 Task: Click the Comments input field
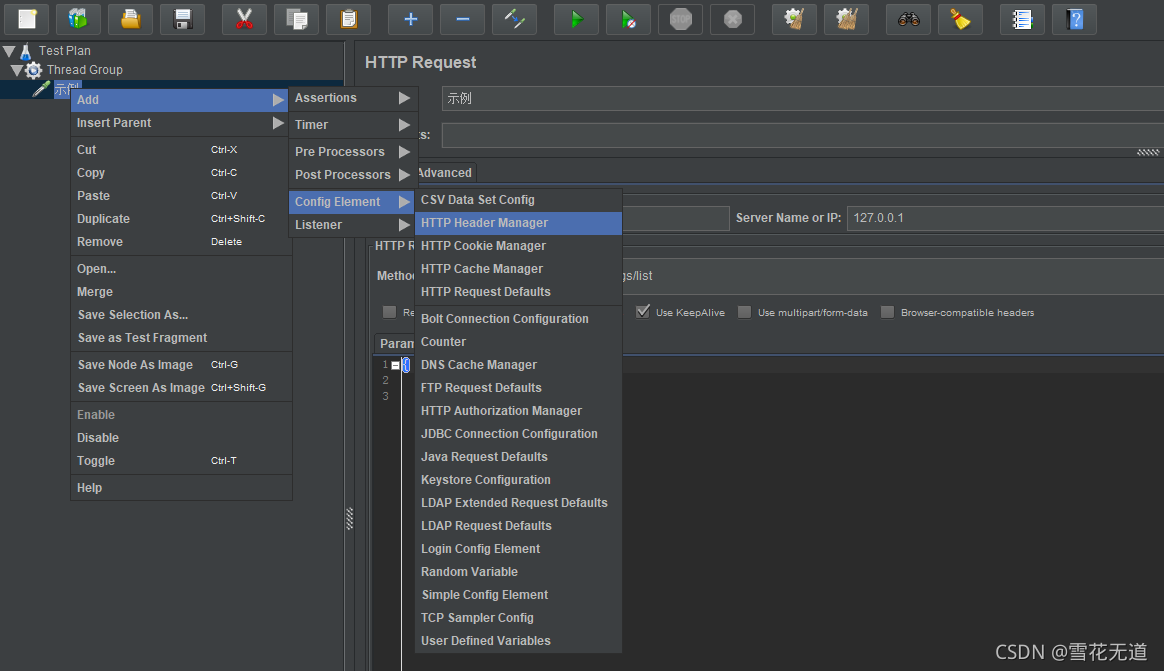click(802, 135)
